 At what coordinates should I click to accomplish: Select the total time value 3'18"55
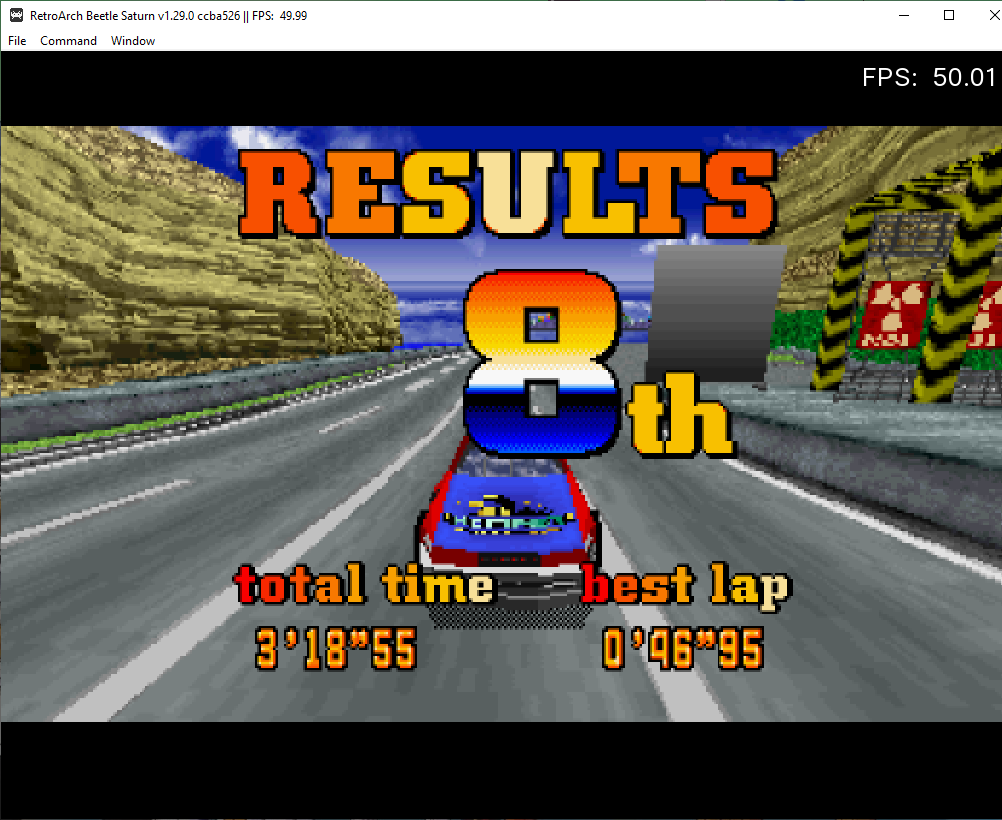coord(336,649)
